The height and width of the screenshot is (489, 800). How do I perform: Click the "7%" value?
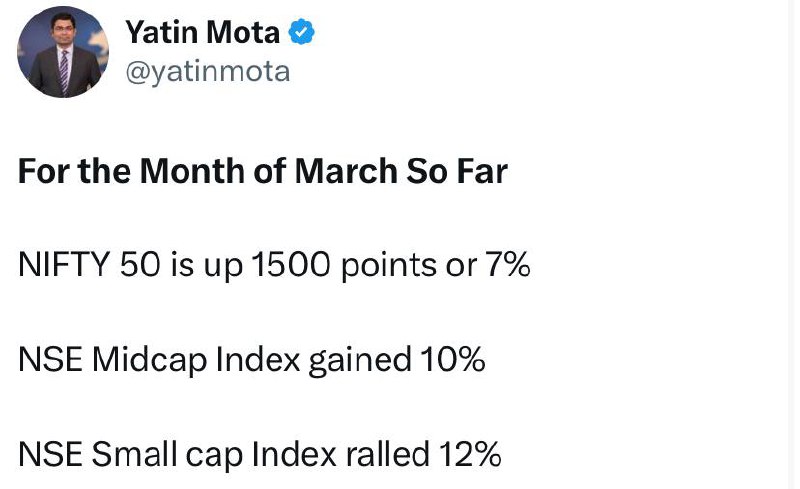(507, 264)
